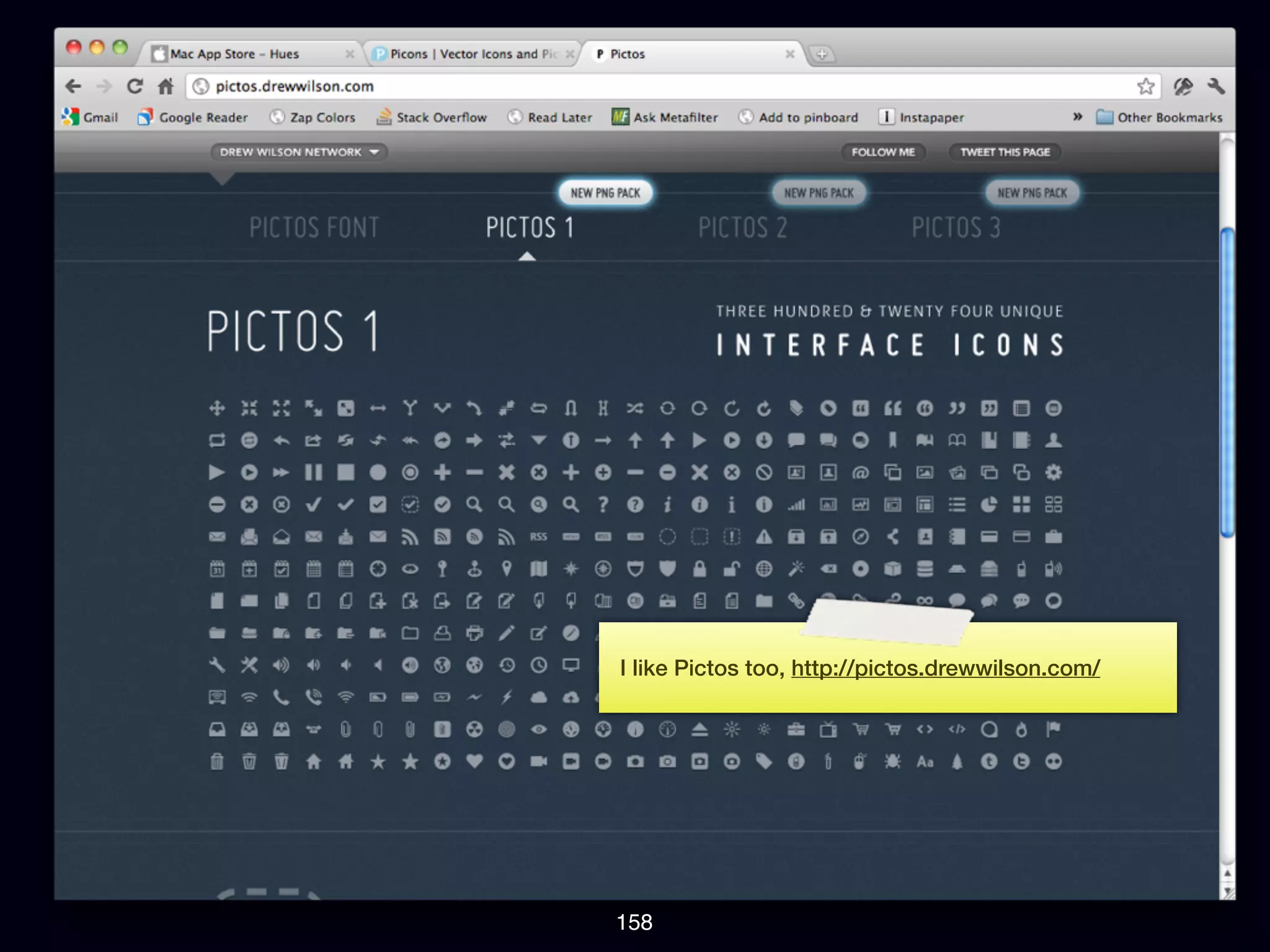Click the browser back arrow
The image size is (1270, 952).
[73, 86]
